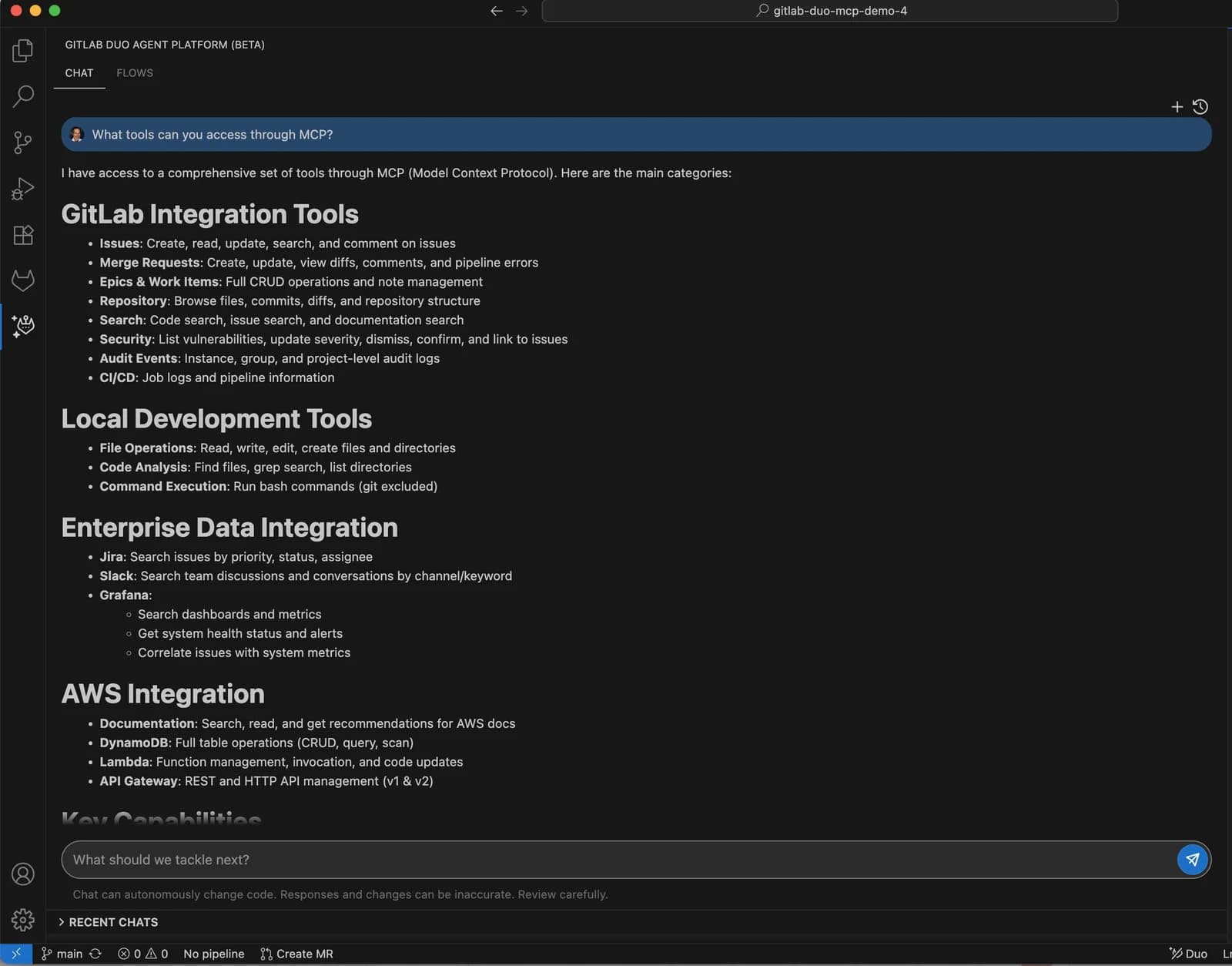Screen dimensions: 1232x966
Task: Expand the RECENT CHATS section
Action: (x=108, y=922)
